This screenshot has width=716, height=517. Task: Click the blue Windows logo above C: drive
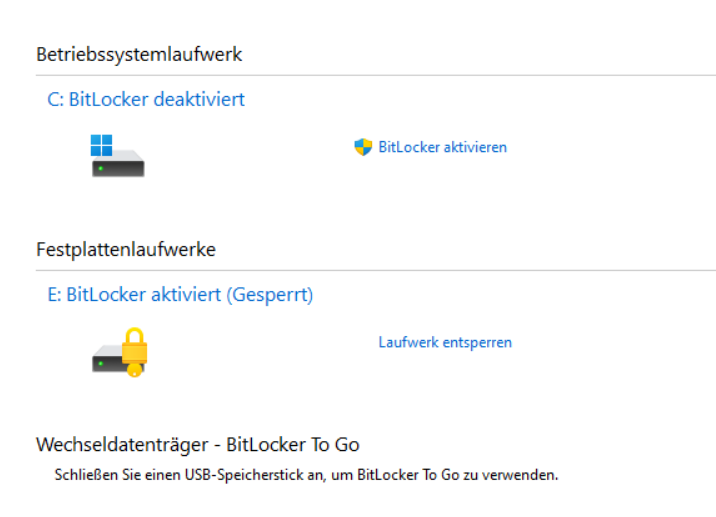[x=101, y=145]
